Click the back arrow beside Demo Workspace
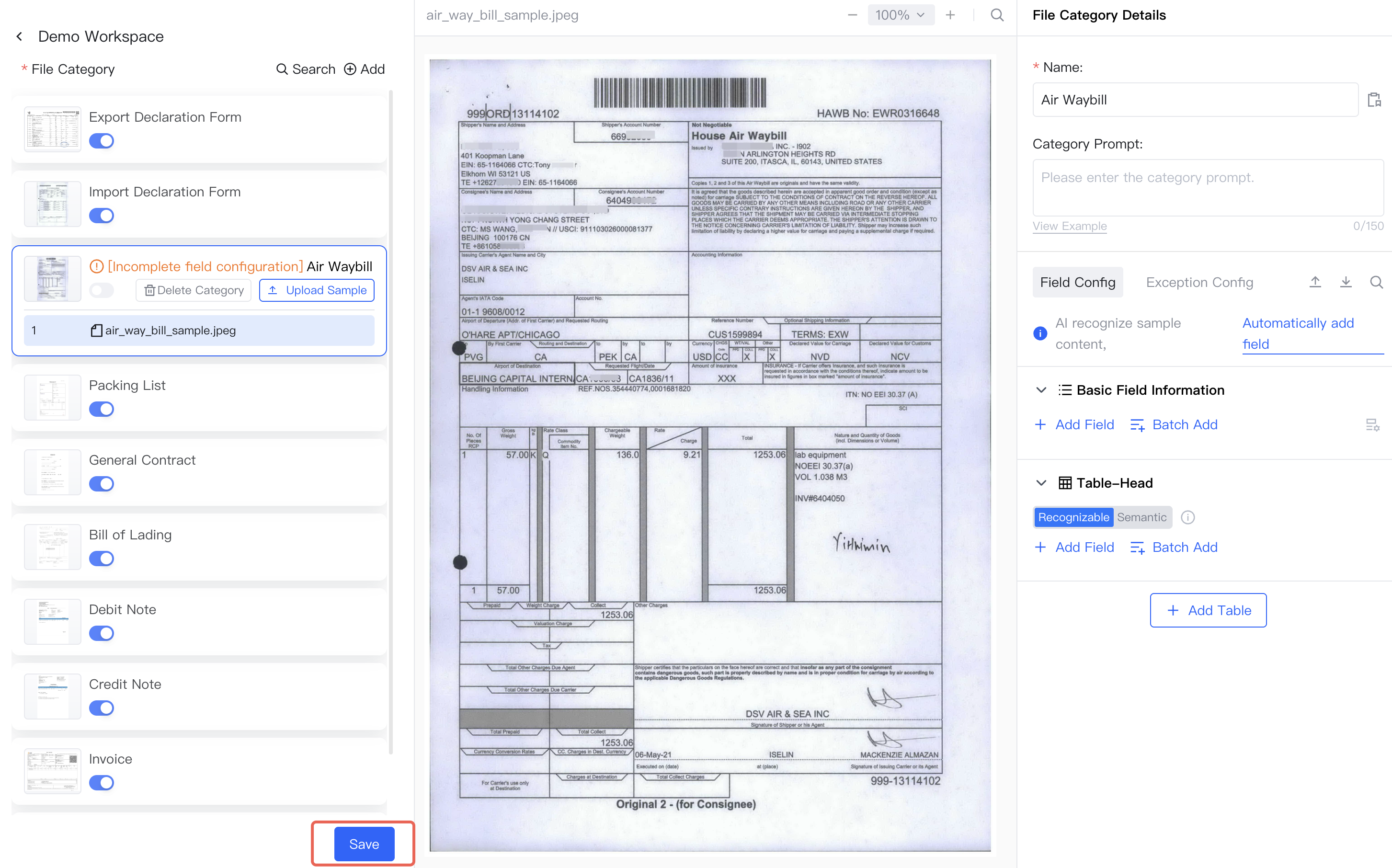1392x868 pixels. click(x=20, y=37)
